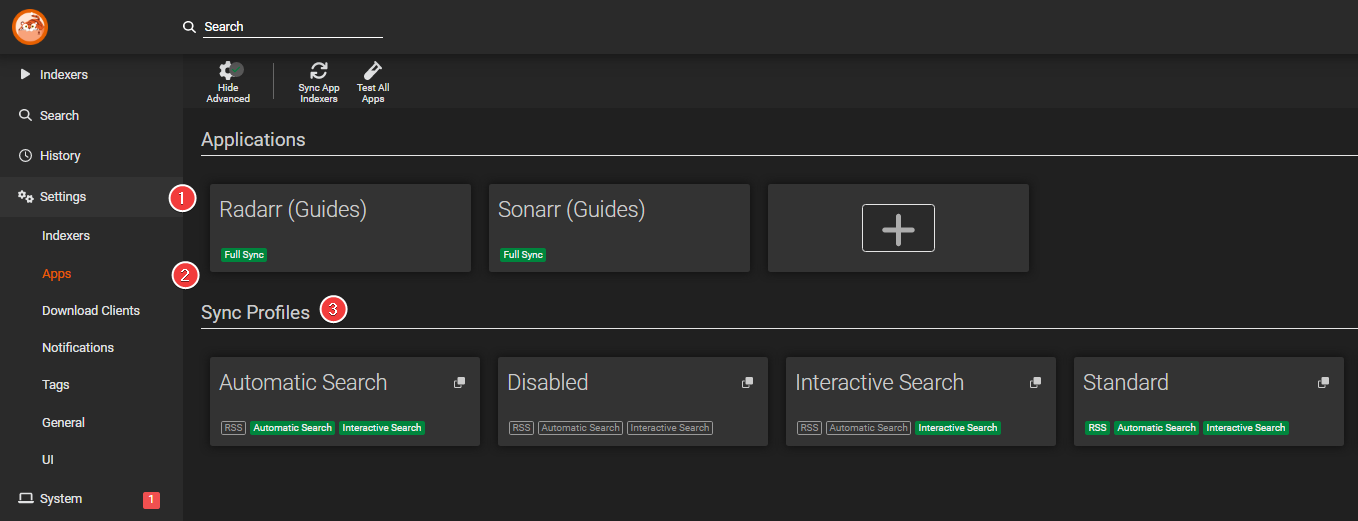Click the System notification badge
This screenshot has width=1358, height=521.
pyautogui.click(x=151, y=500)
